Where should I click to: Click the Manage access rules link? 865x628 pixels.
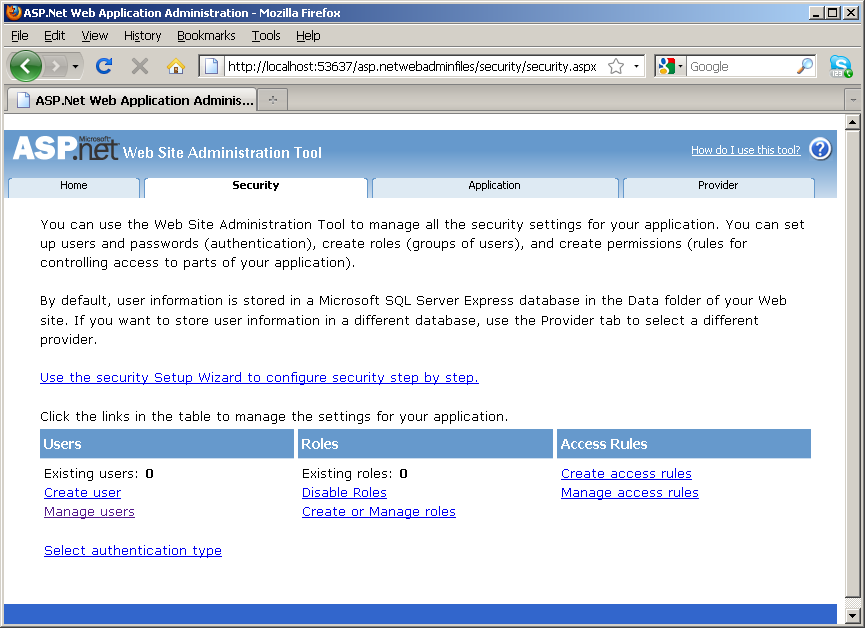(x=629, y=493)
